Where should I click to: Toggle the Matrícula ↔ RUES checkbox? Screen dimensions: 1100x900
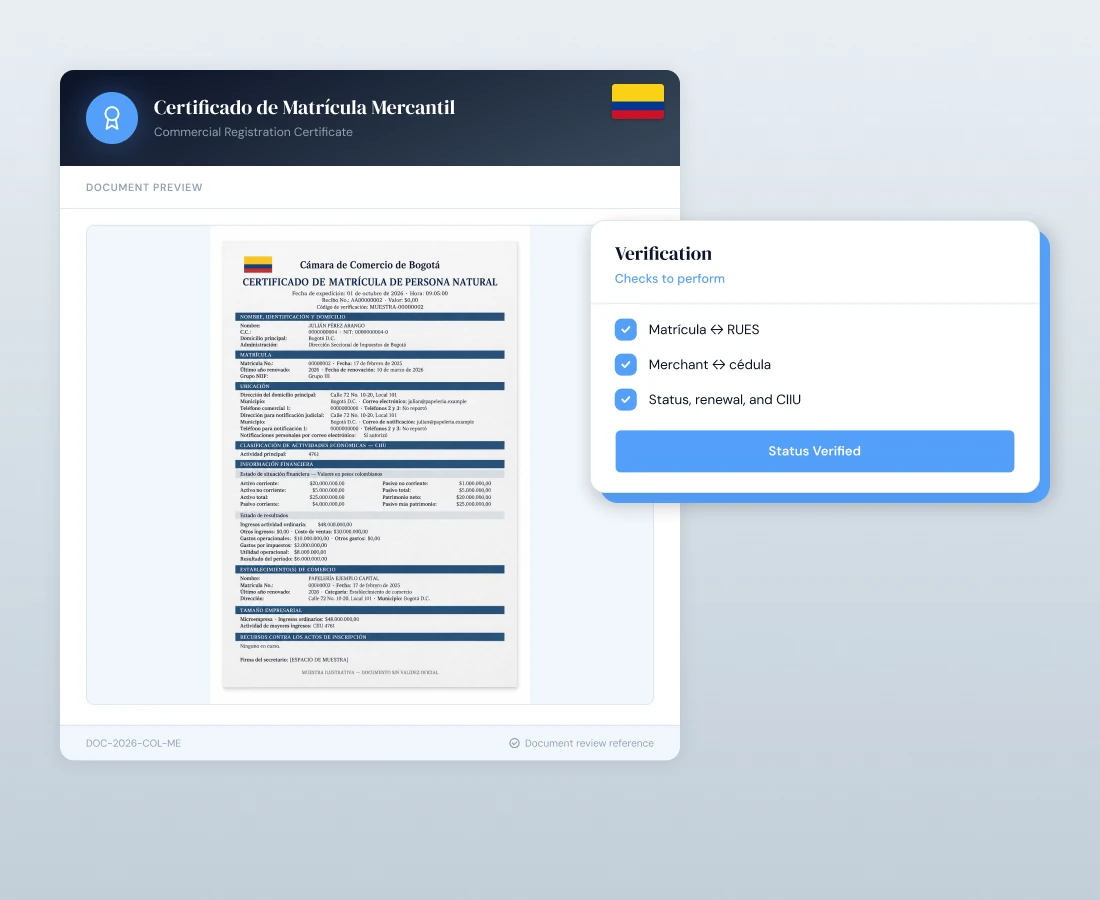626,330
